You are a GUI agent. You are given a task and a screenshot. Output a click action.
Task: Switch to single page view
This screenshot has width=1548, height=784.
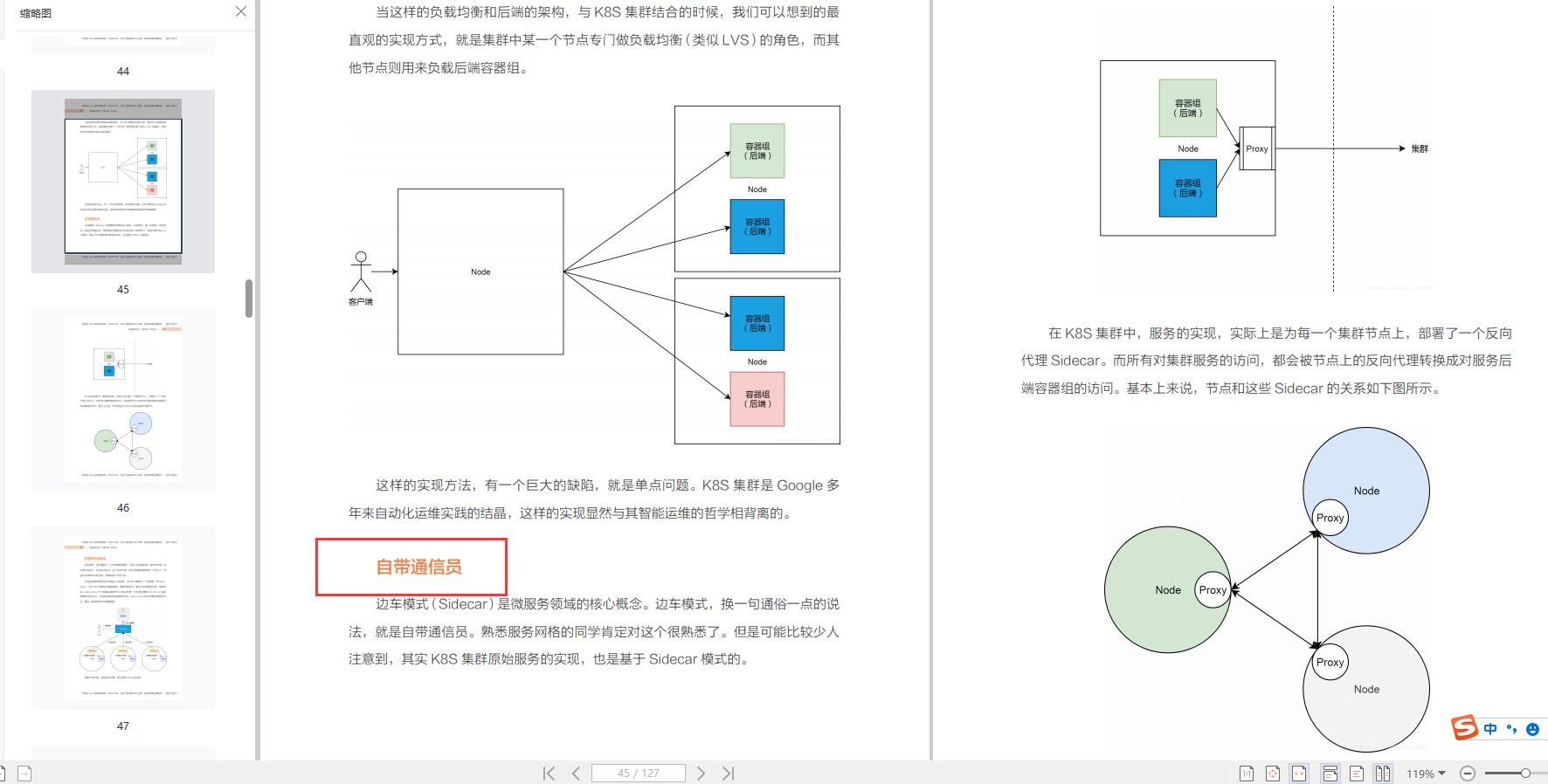click(1357, 774)
